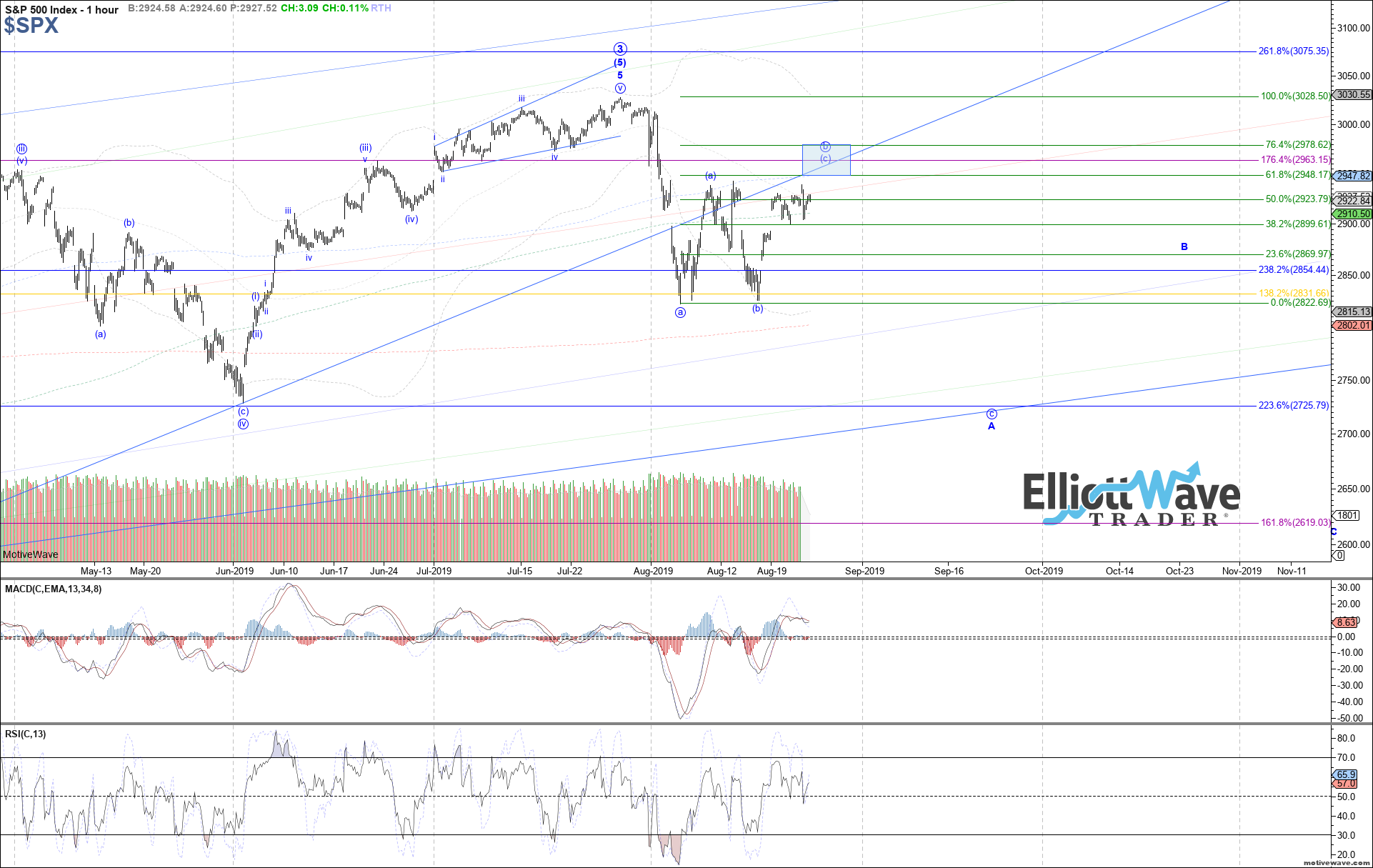
Task: Click the 65.9 RSI value tag
Action: [1346, 774]
